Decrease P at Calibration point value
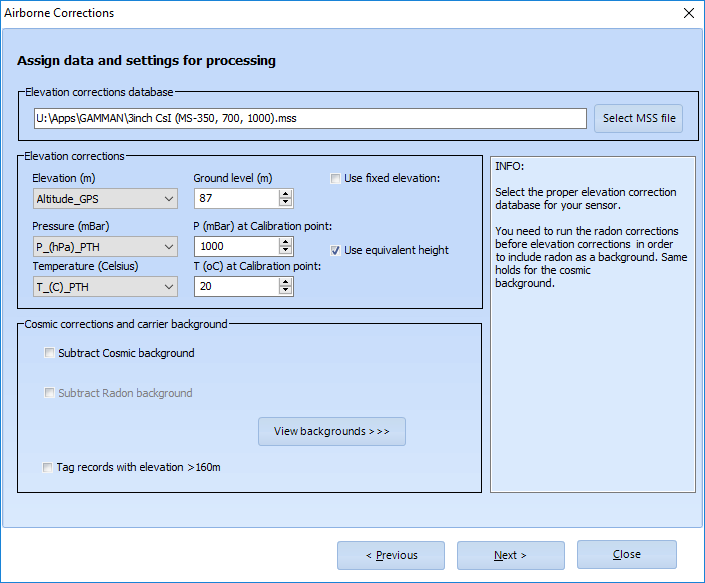 pos(286,251)
